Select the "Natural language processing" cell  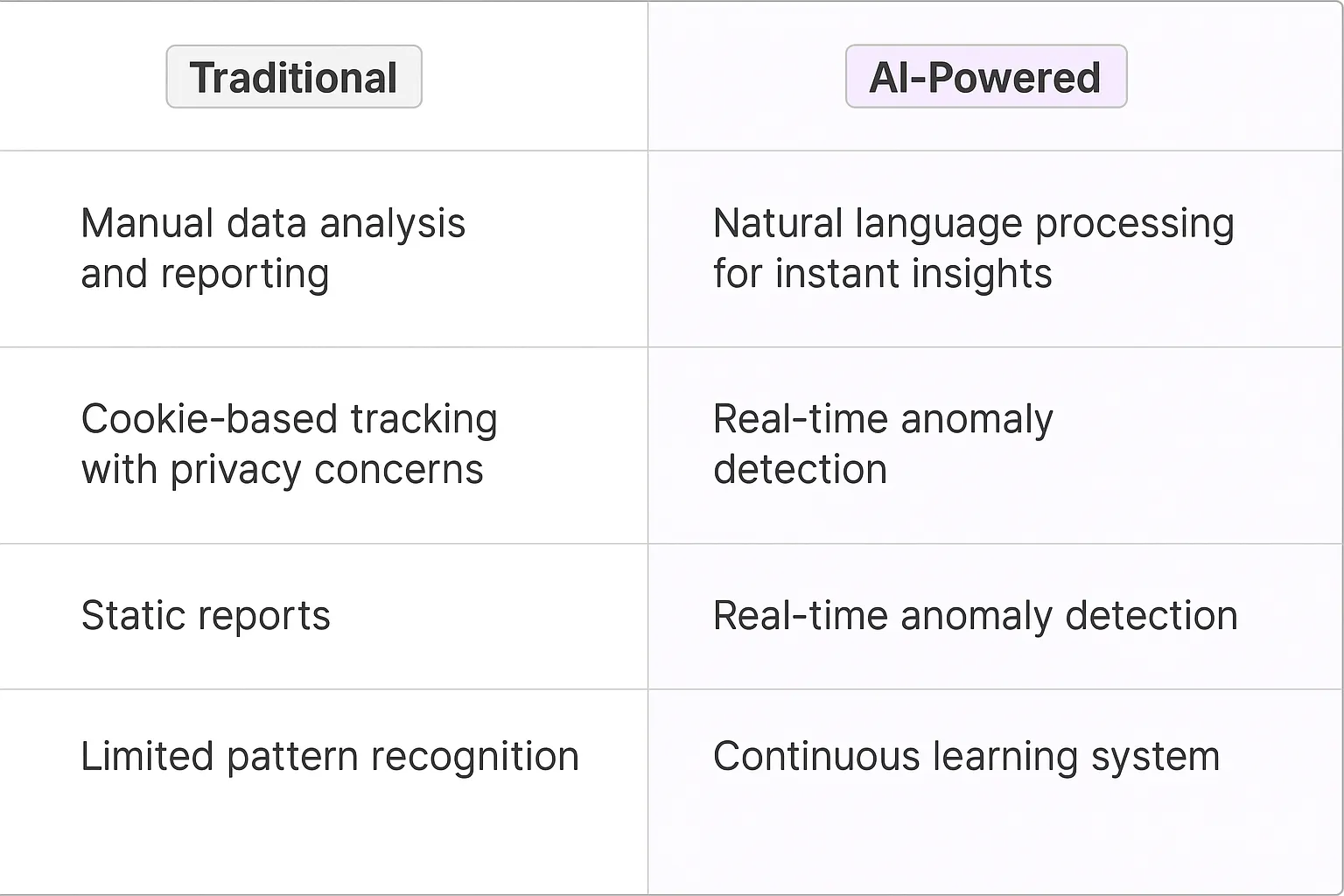(x=973, y=248)
